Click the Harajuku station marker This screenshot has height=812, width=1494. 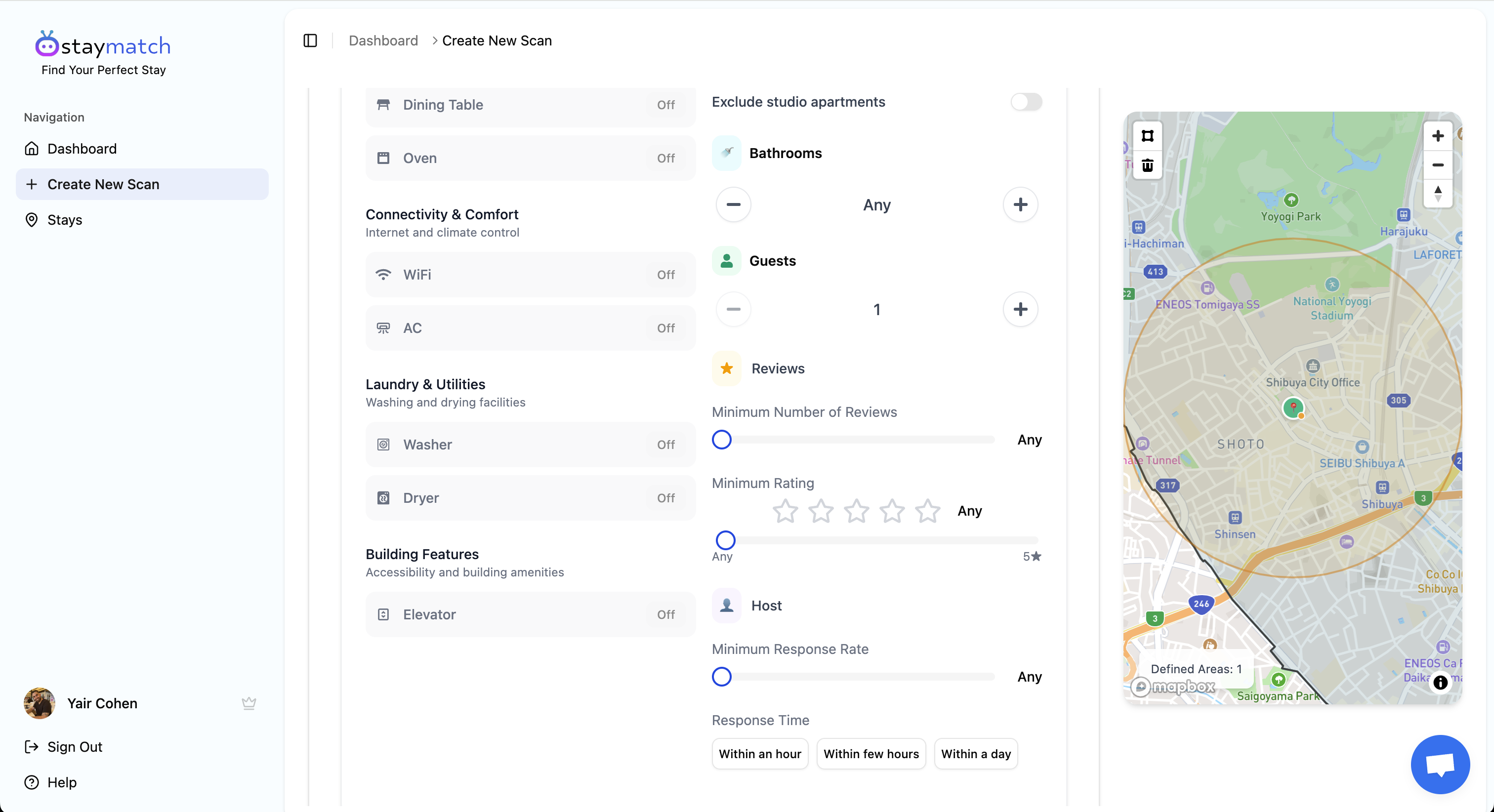click(1404, 215)
